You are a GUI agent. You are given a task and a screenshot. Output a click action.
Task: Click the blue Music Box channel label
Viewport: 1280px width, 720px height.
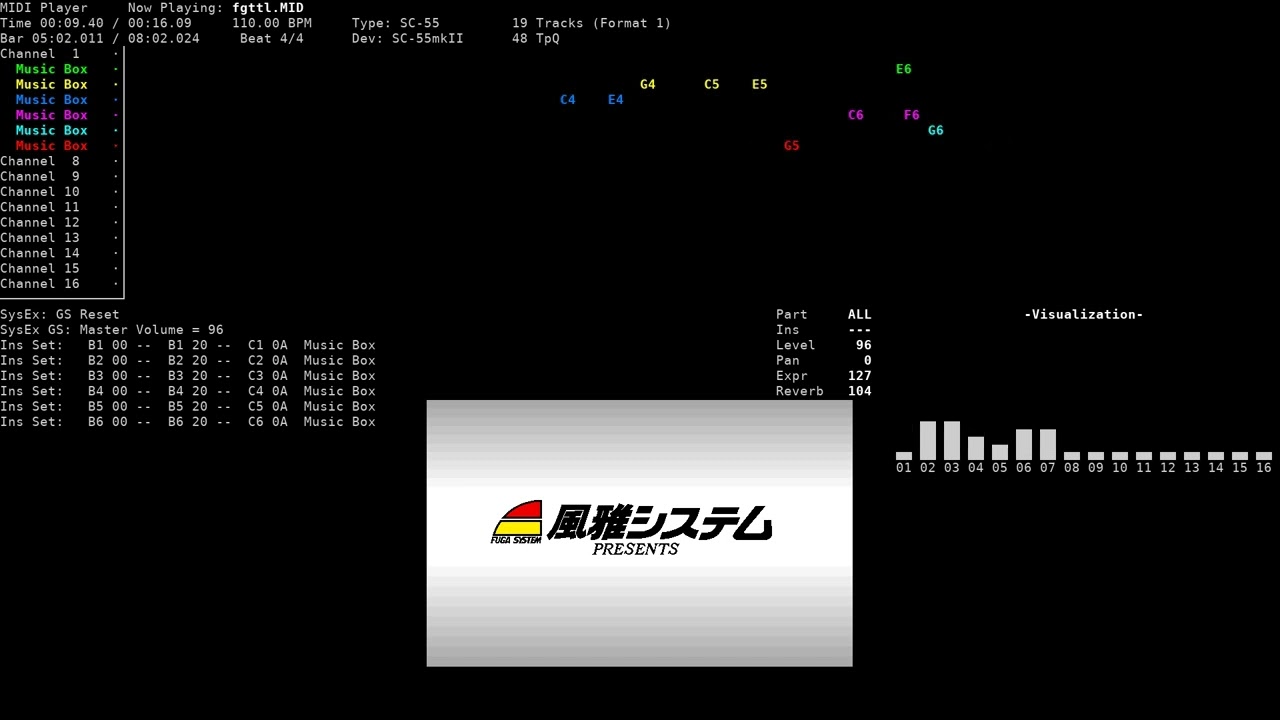pos(52,100)
